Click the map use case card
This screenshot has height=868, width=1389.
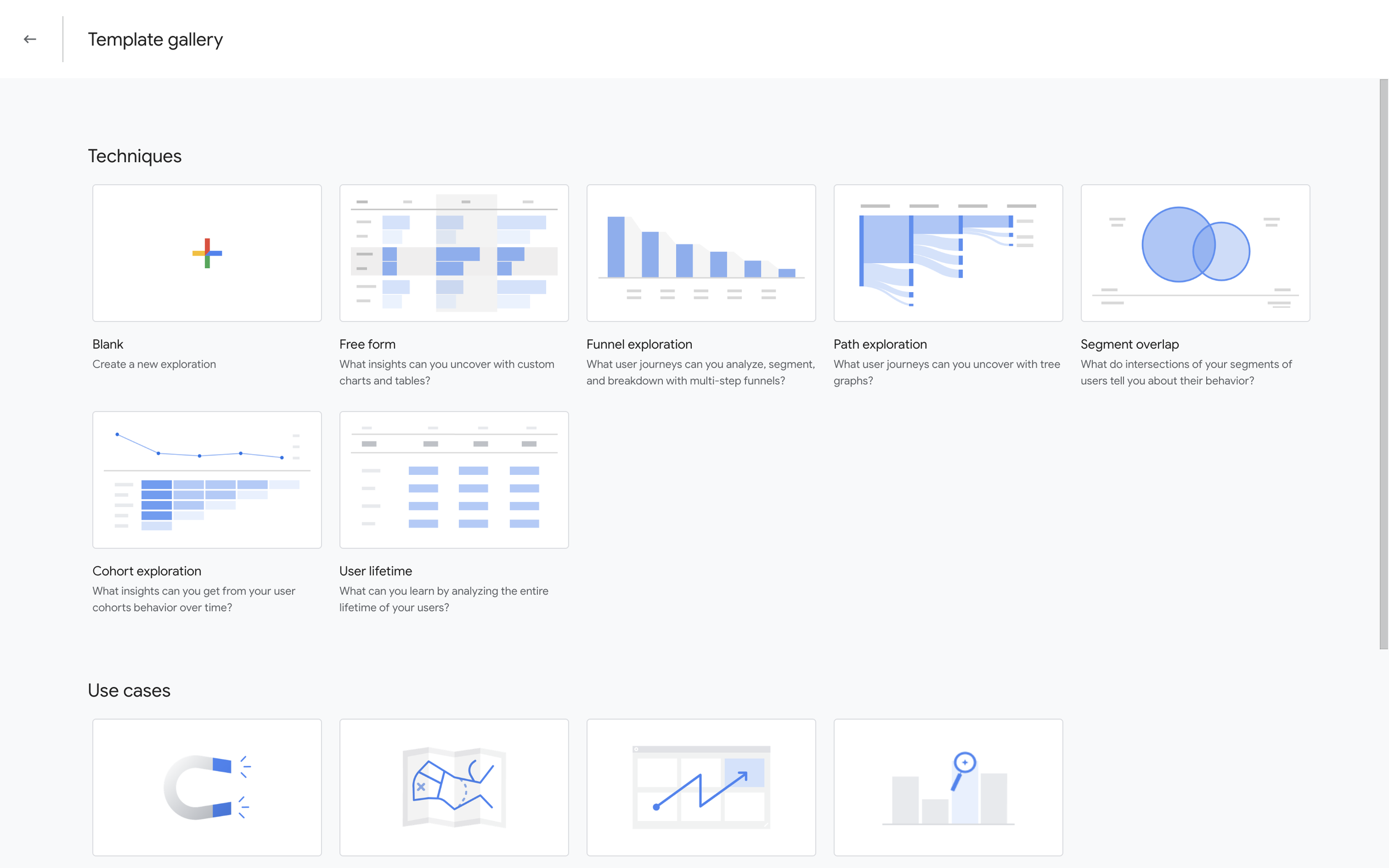pyautogui.click(x=453, y=787)
